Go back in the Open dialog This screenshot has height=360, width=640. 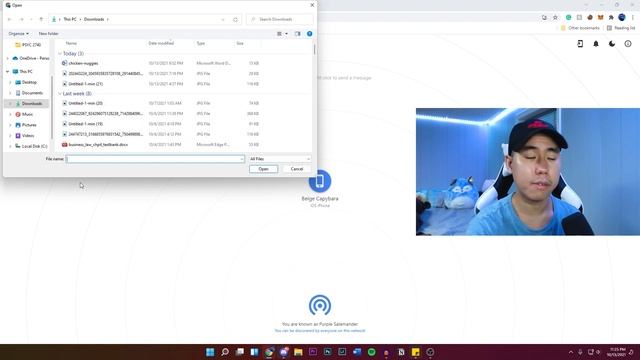coord(9,19)
